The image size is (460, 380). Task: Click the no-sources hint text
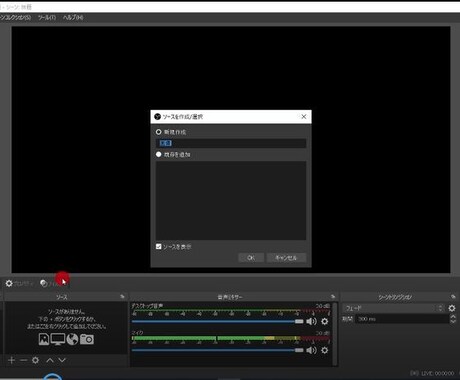tap(67, 319)
